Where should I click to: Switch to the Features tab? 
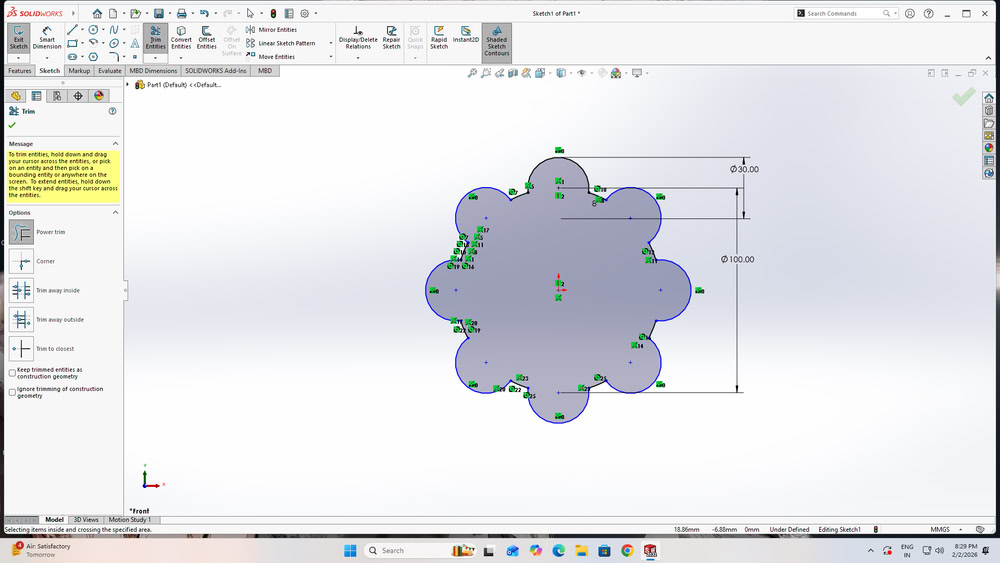pyautogui.click(x=19, y=71)
